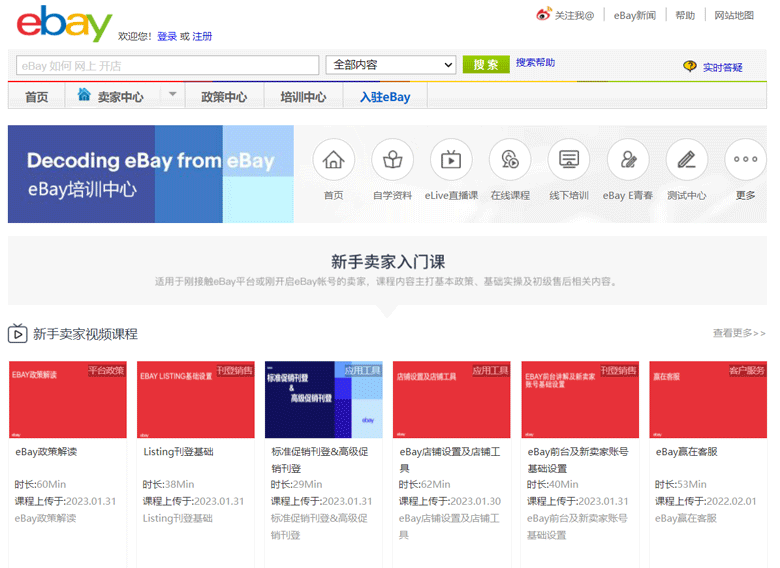Viewport: 780px width, 568px height.
Task: Go to the 首页 nav tab
Action: pos(37,96)
